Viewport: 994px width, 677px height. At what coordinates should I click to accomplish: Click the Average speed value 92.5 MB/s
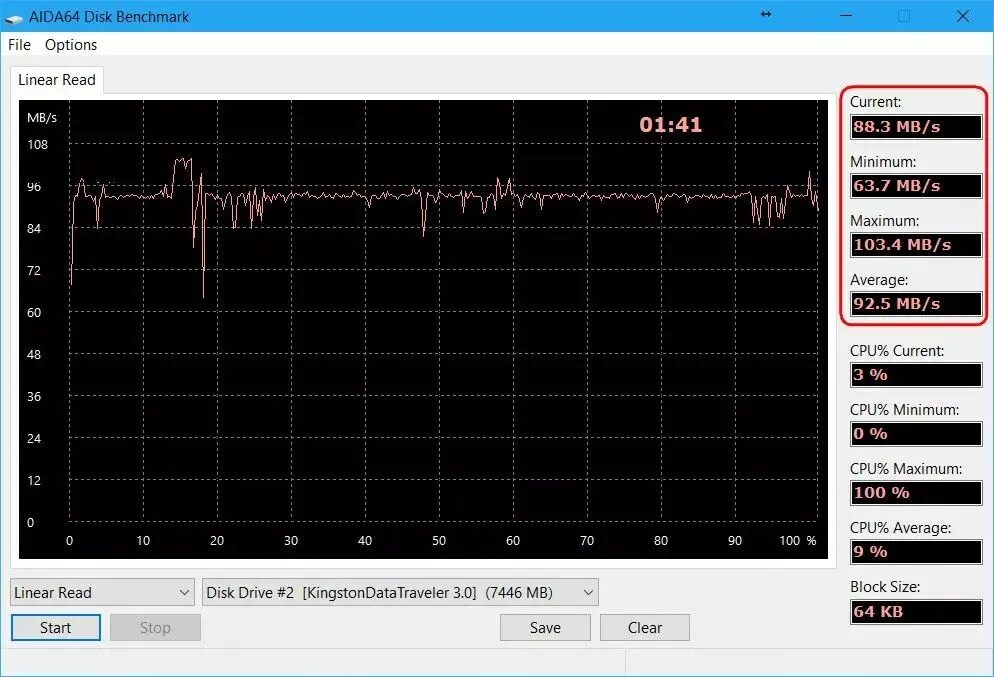tap(916, 304)
